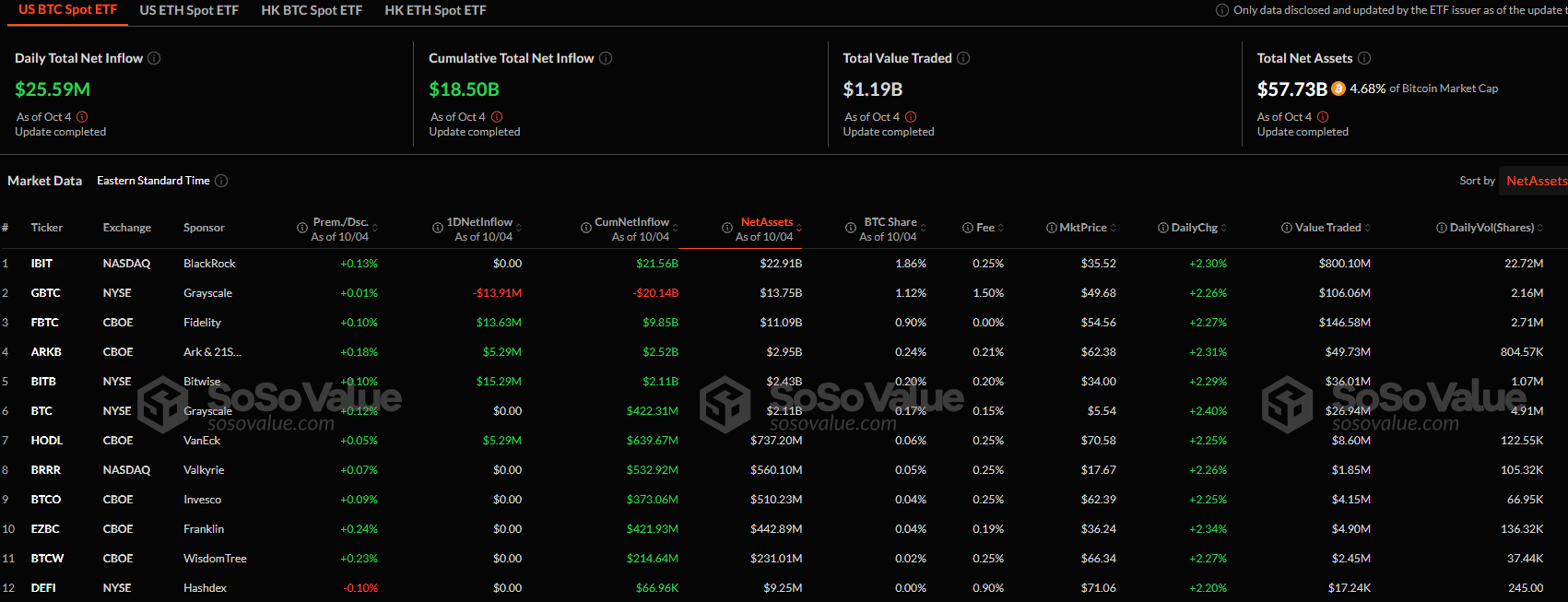Click info icon beside Cumulative Total Net Inflow

point(606,58)
